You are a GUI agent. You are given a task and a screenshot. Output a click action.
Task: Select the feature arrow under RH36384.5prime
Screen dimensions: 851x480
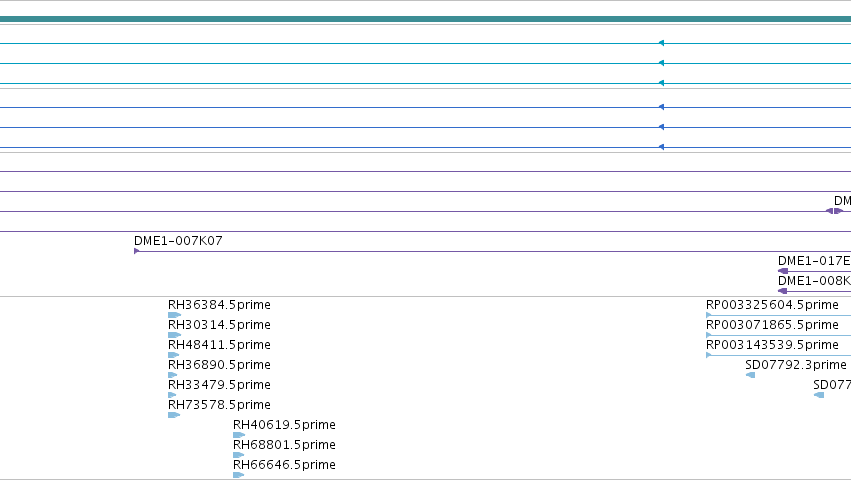tap(174, 315)
